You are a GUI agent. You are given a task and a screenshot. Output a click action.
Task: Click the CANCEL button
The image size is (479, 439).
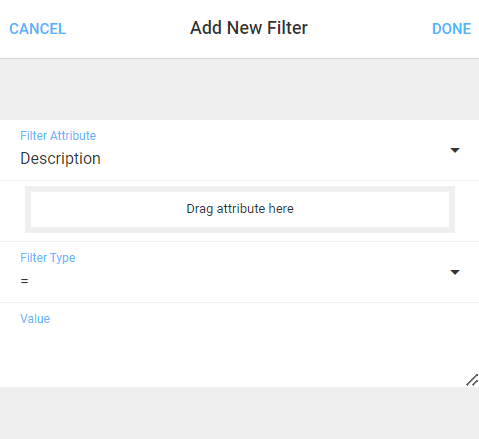(x=38, y=29)
